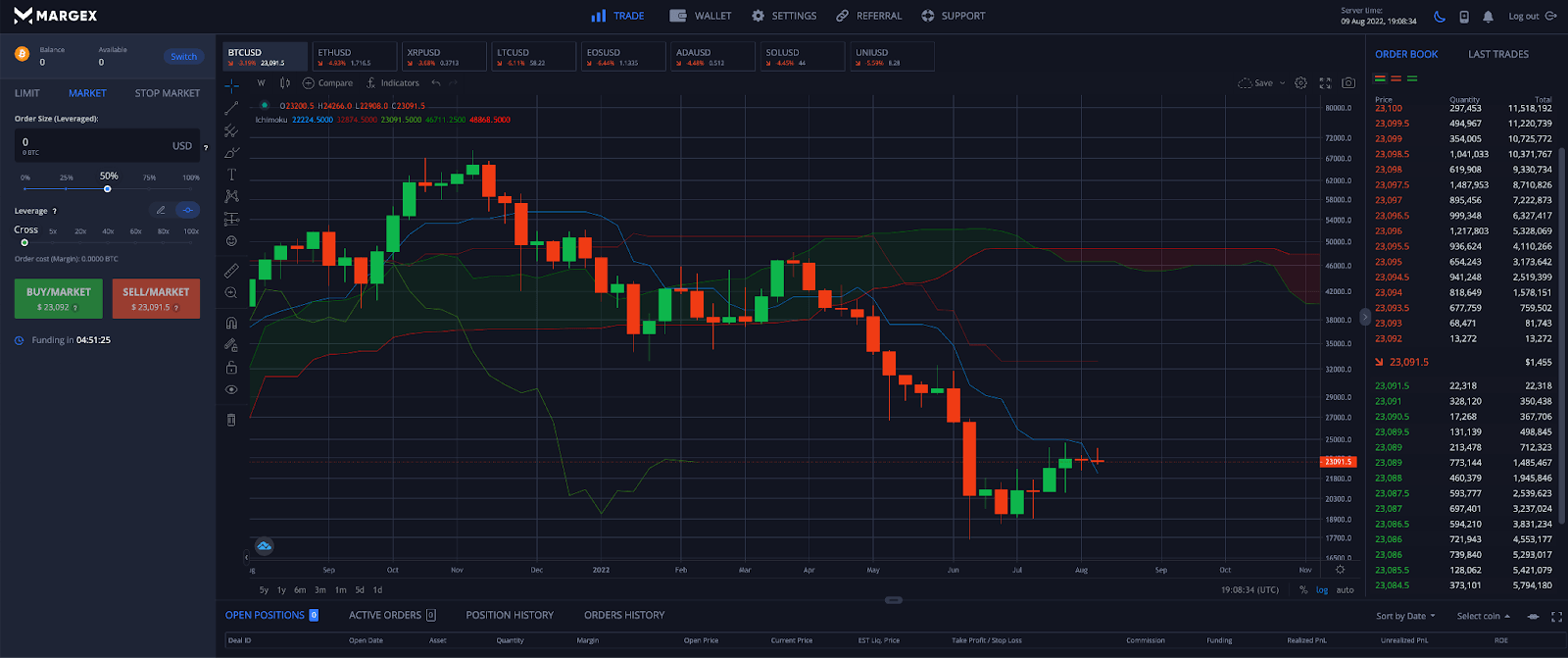The image size is (1568, 658).
Task: Open the Active Orders tab
Action: pos(392,615)
